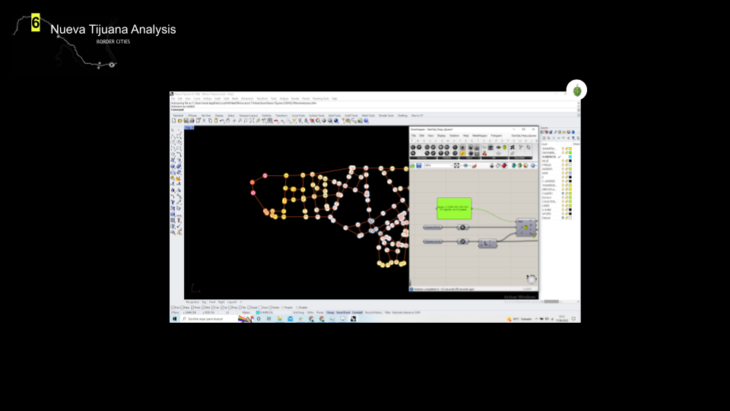Screen dimensions: 730x411
Task: Click the Windows Start button on taskbar
Action: (174, 319)
